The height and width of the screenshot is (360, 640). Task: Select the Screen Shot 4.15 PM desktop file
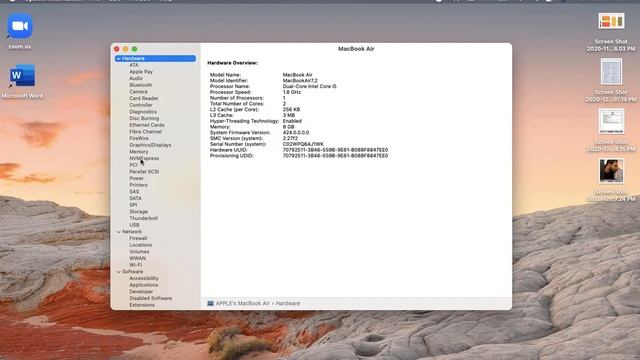[x=611, y=121]
